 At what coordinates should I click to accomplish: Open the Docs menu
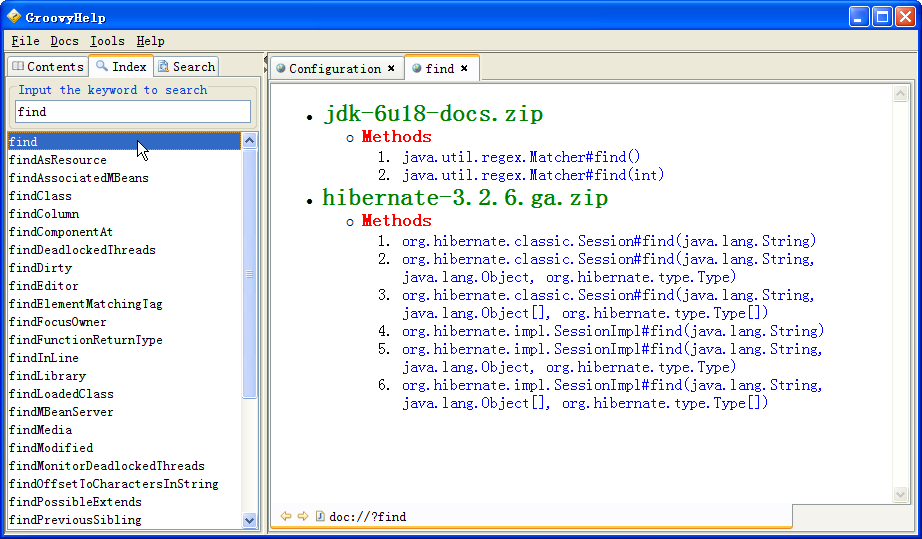(x=64, y=41)
